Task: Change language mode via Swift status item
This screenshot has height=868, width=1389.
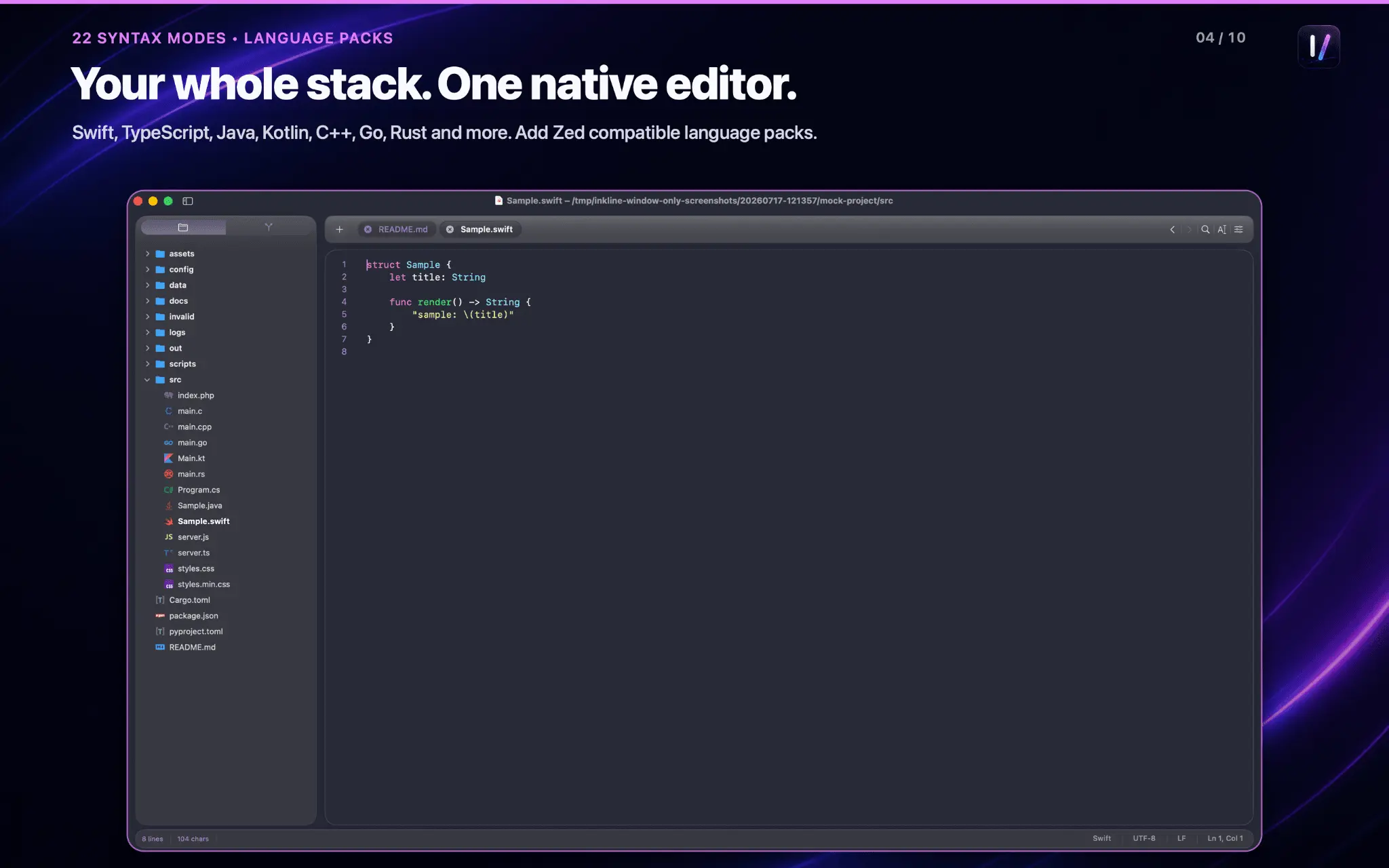Action: [1101, 838]
